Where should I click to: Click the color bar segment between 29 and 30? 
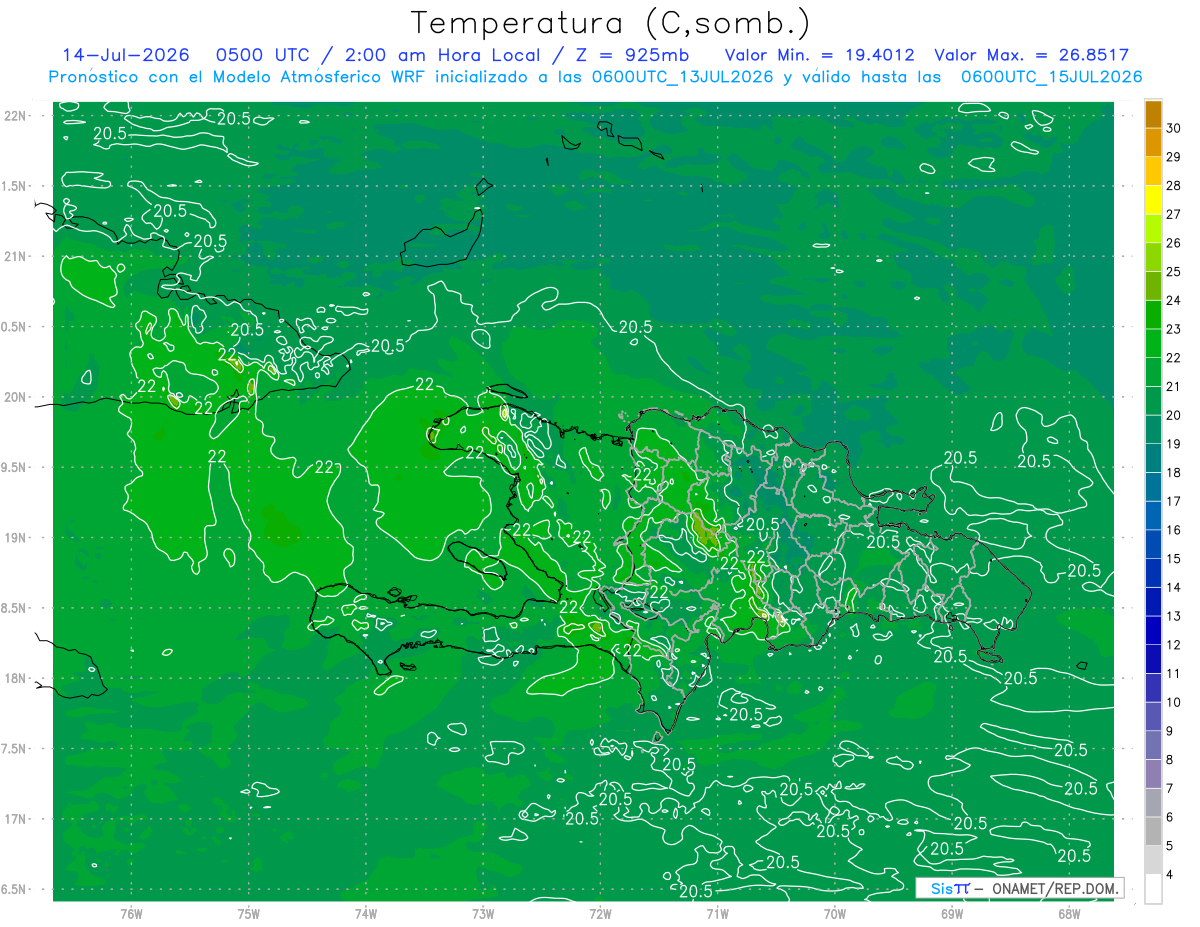pyautogui.click(x=1153, y=142)
